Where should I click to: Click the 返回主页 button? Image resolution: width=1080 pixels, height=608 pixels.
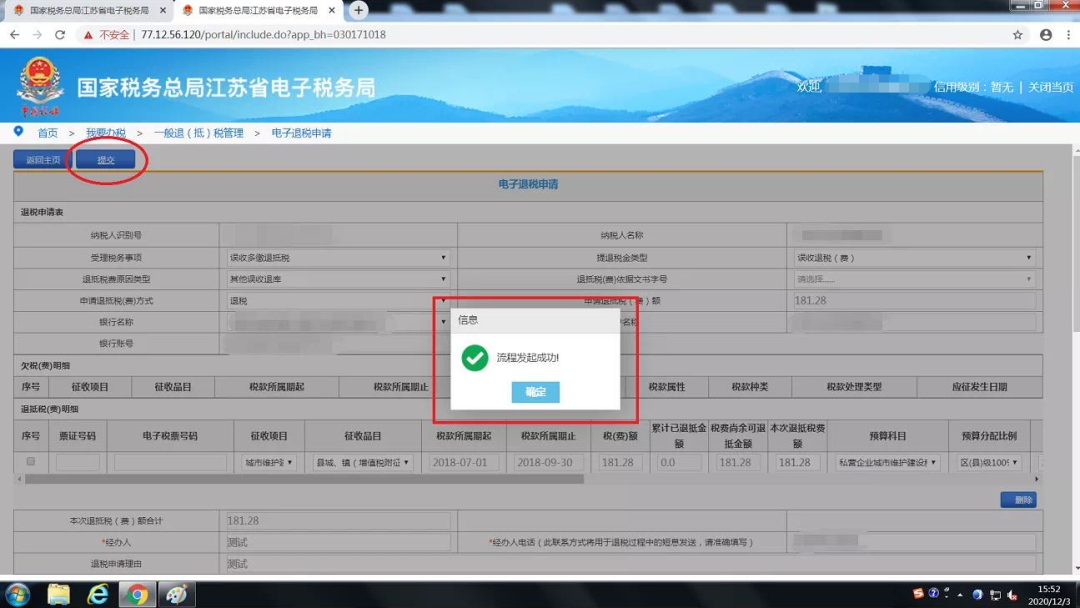(x=43, y=160)
